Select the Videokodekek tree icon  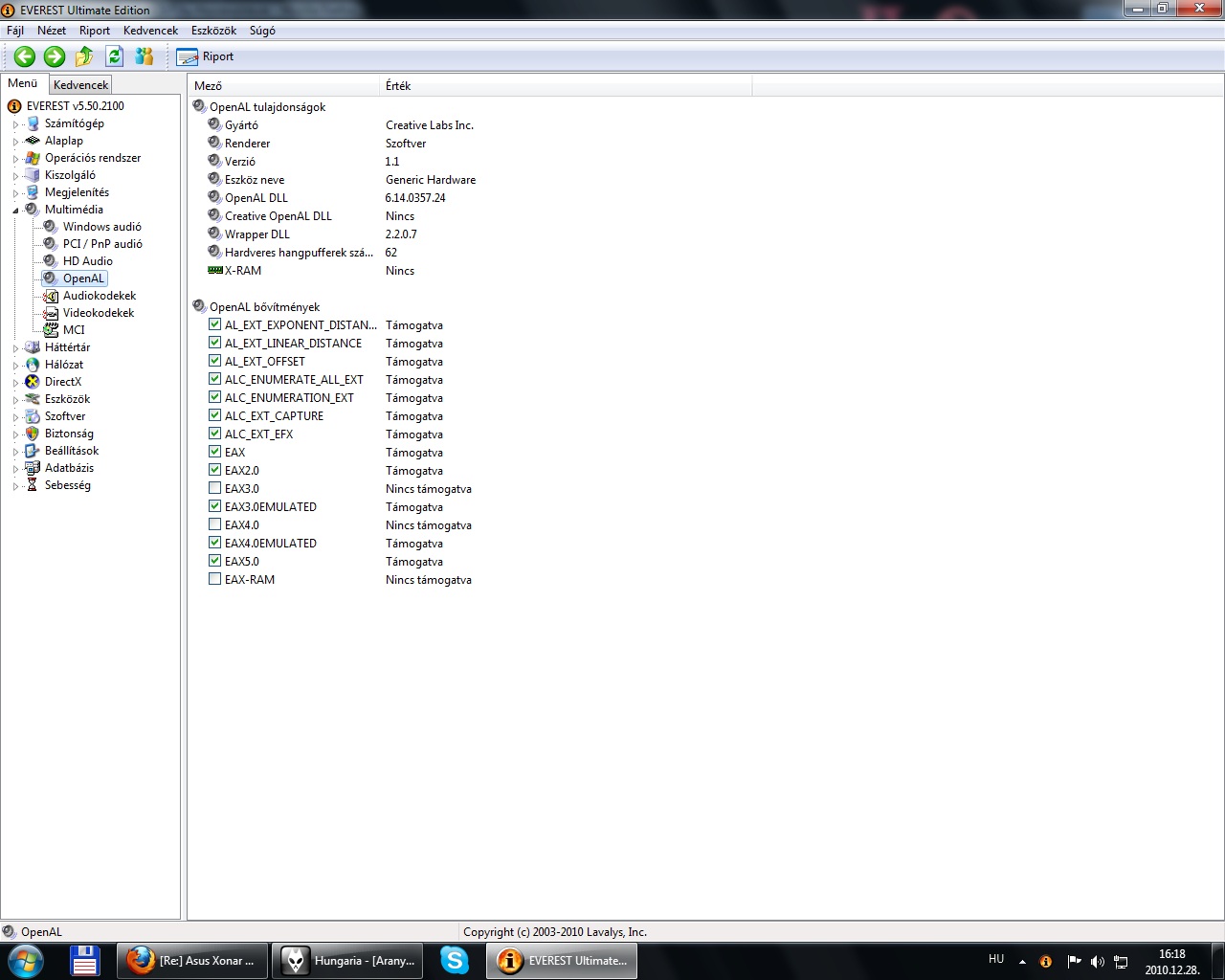[51, 313]
